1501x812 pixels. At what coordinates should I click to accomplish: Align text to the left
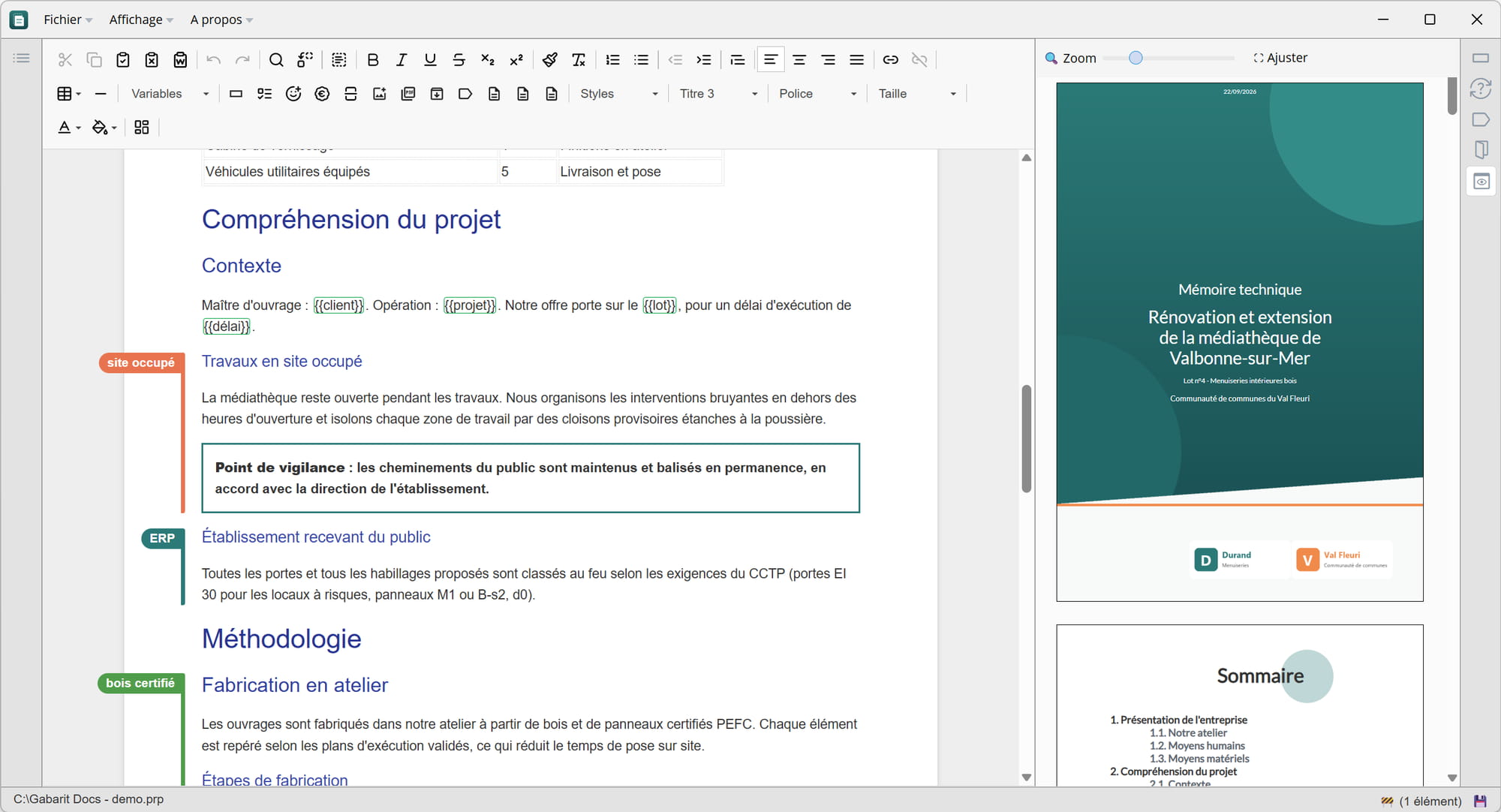[770, 60]
